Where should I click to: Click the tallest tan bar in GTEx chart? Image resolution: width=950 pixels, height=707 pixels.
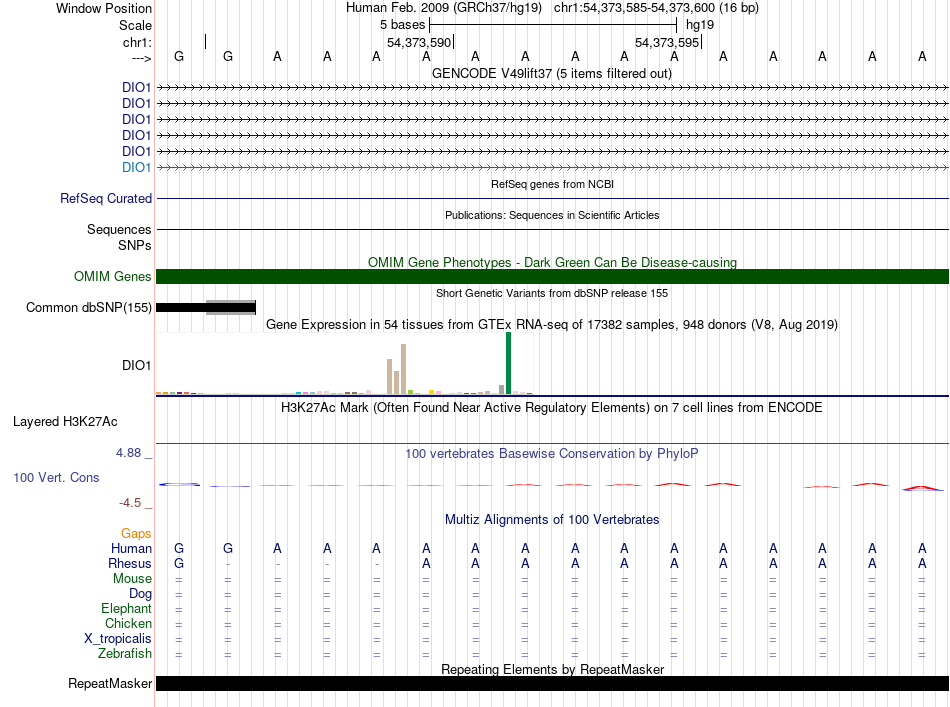pos(403,369)
